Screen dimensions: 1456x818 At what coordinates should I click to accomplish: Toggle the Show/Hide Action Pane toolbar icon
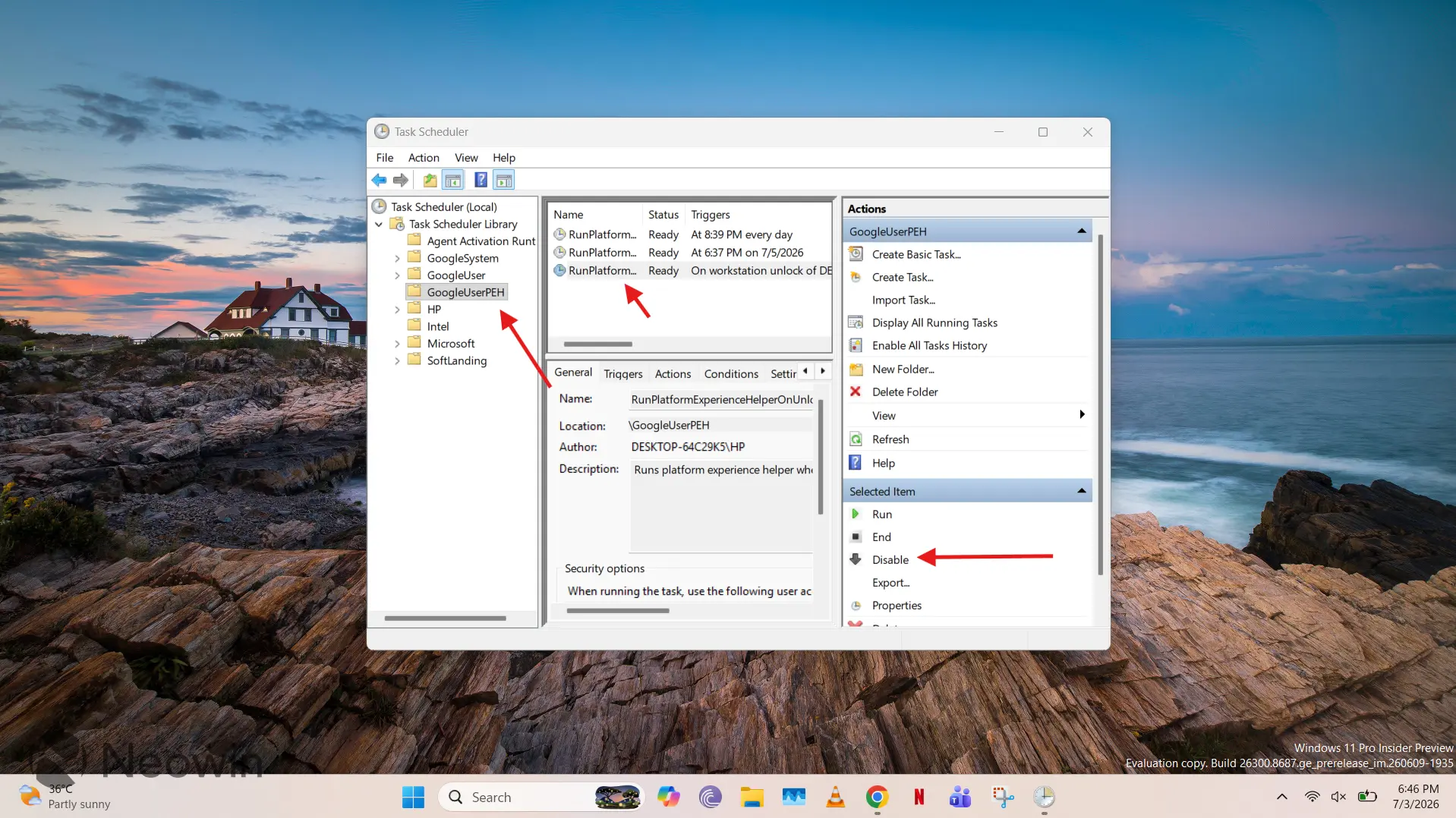click(503, 181)
